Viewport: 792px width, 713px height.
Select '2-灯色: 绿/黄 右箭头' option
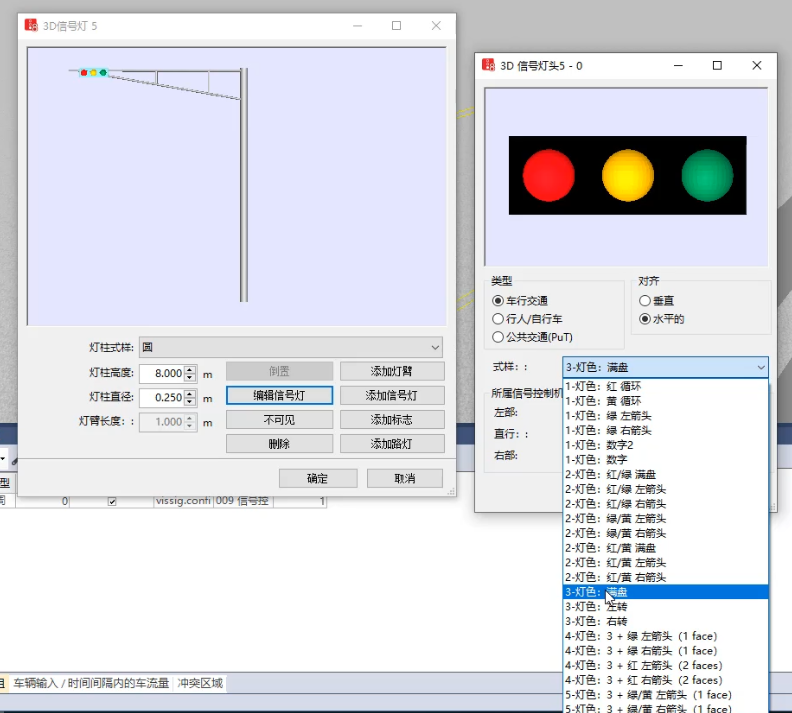665,533
